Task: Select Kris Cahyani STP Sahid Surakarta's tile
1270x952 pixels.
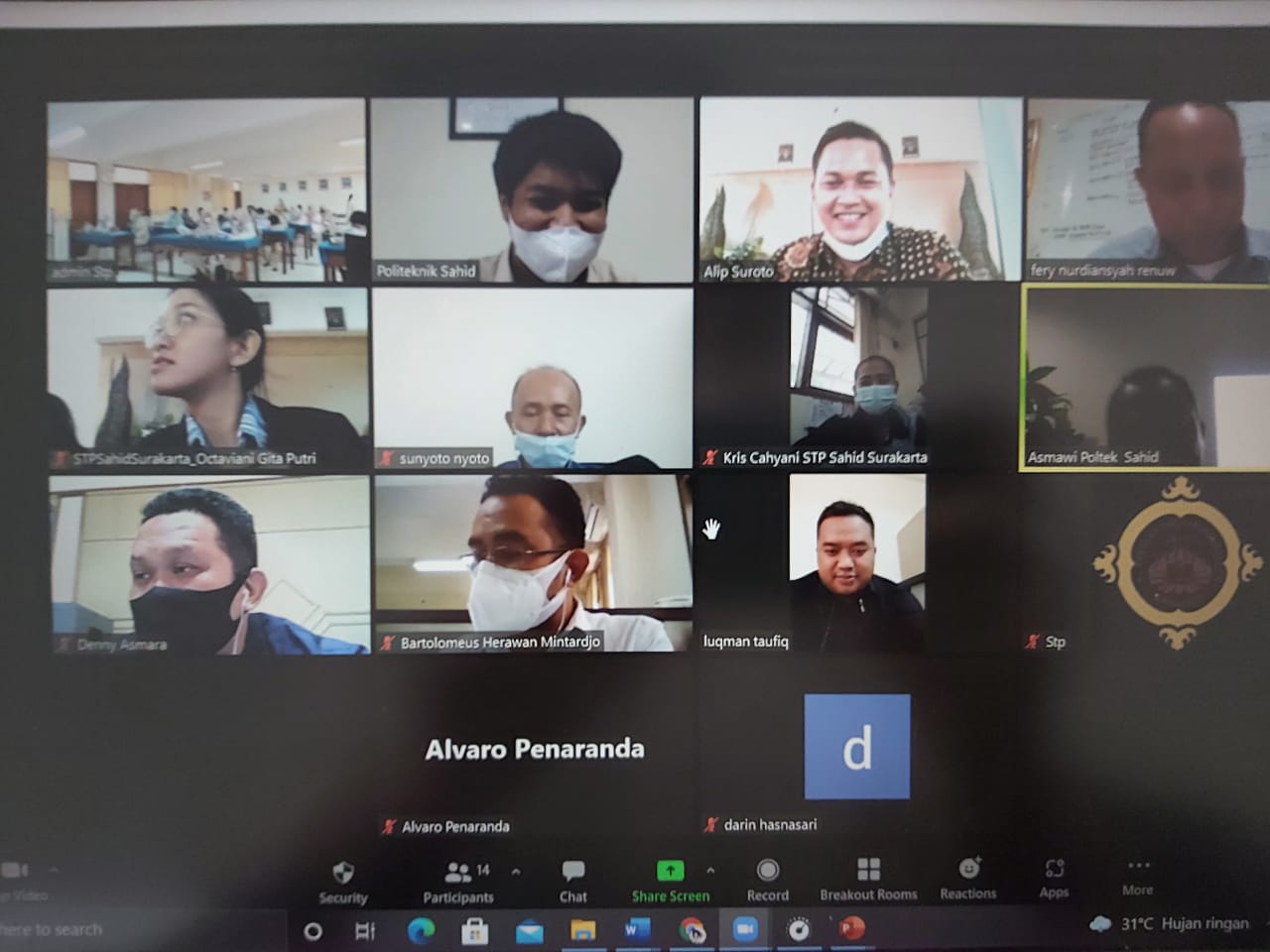Action: point(859,377)
